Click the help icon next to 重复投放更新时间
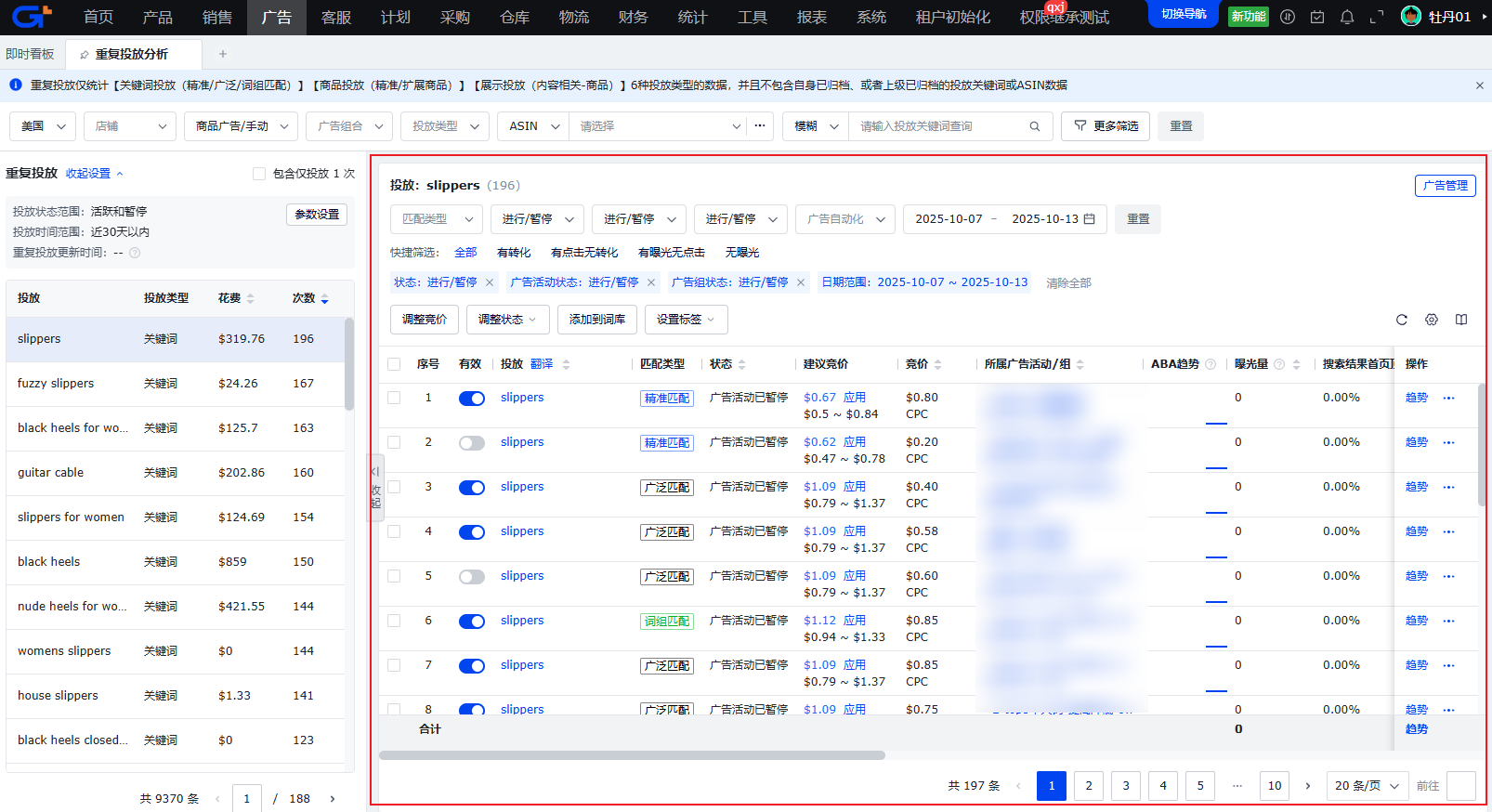 coord(135,253)
